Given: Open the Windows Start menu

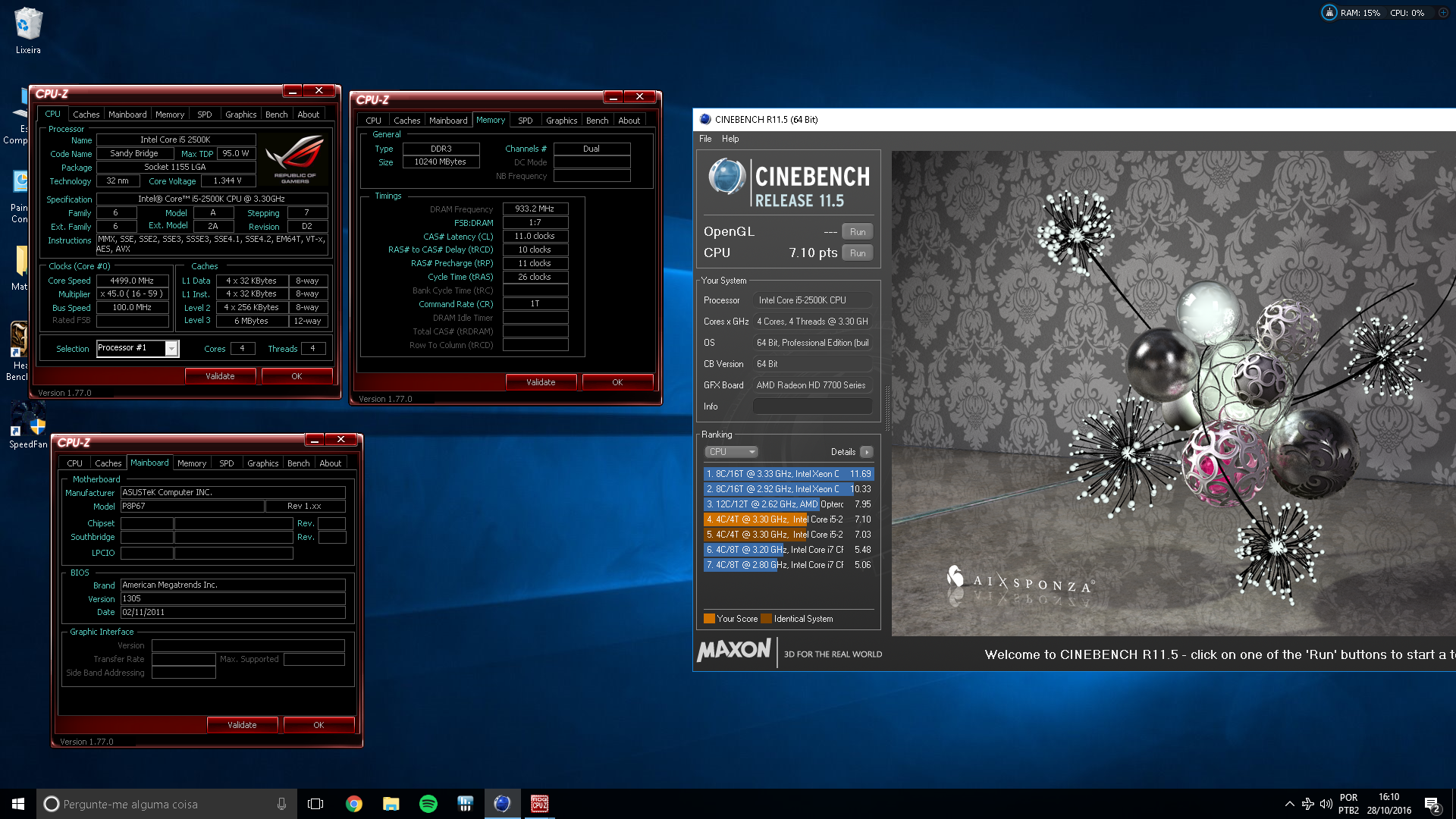Looking at the screenshot, I should tap(18, 804).
